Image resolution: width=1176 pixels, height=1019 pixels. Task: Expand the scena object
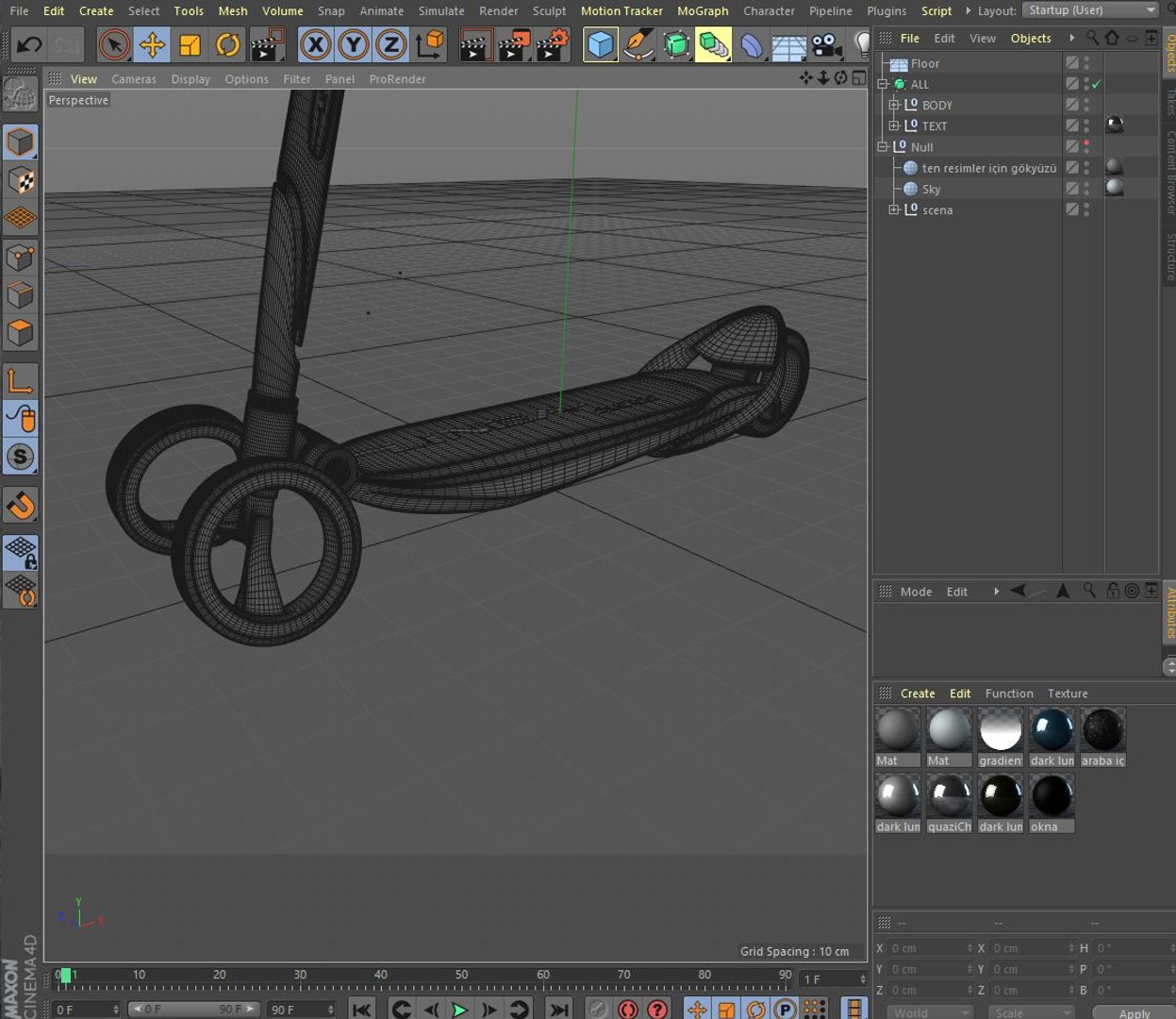tap(894, 209)
